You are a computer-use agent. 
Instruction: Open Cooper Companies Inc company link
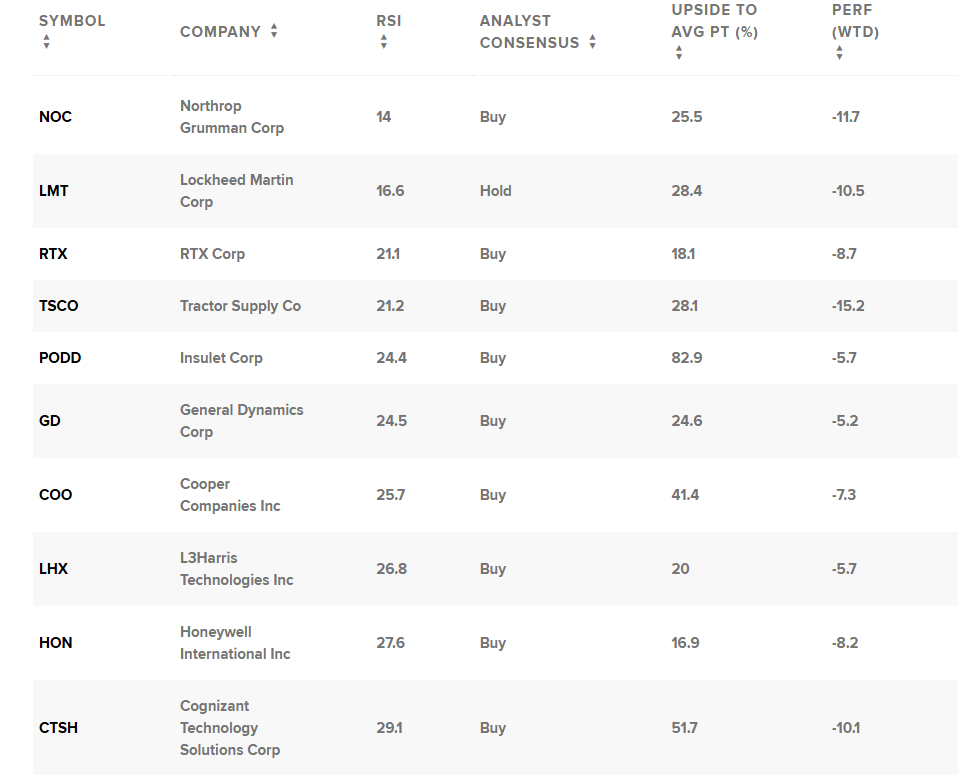(x=230, y=495)
